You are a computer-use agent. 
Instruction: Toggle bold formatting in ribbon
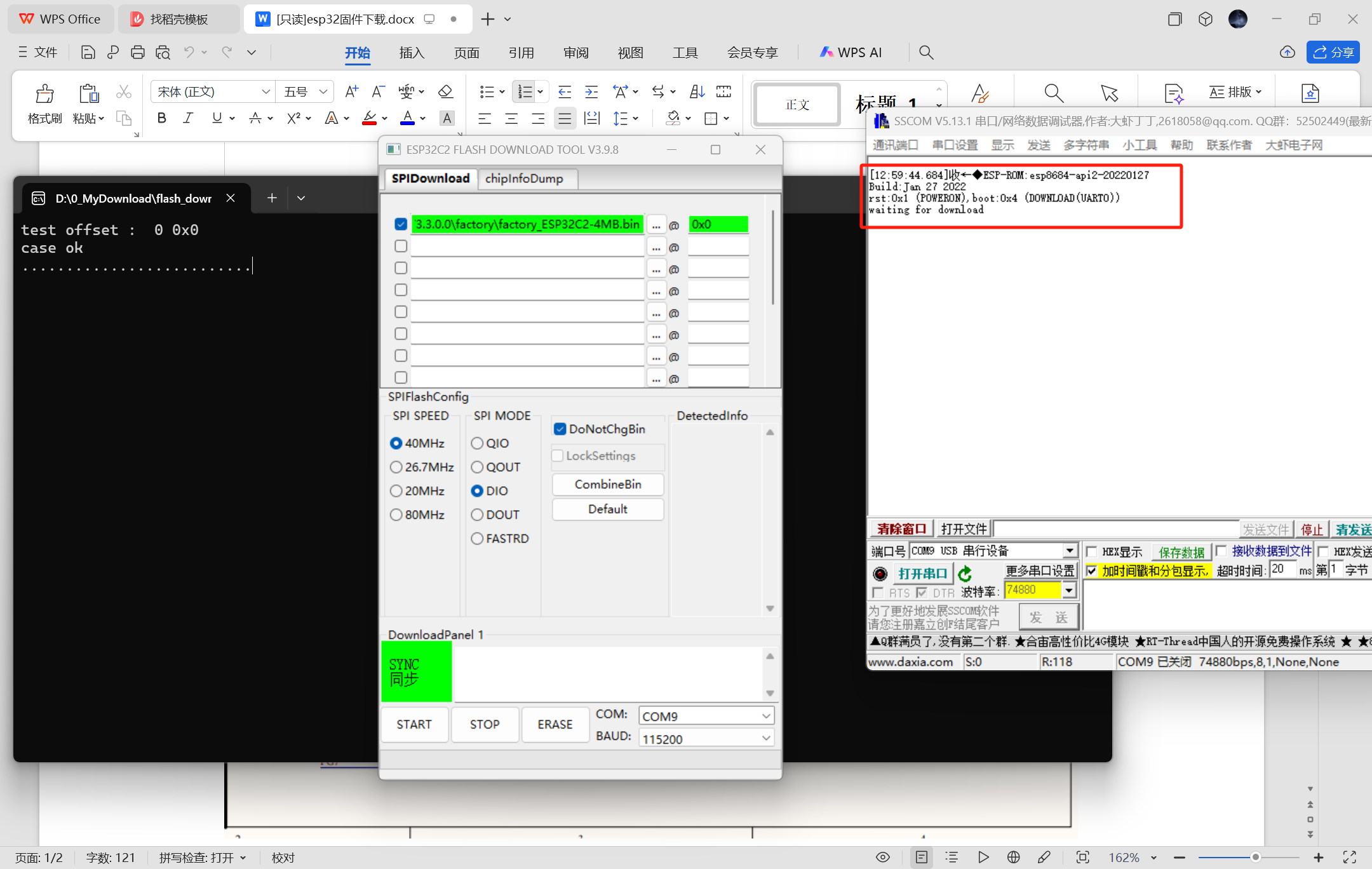point(161,118)
